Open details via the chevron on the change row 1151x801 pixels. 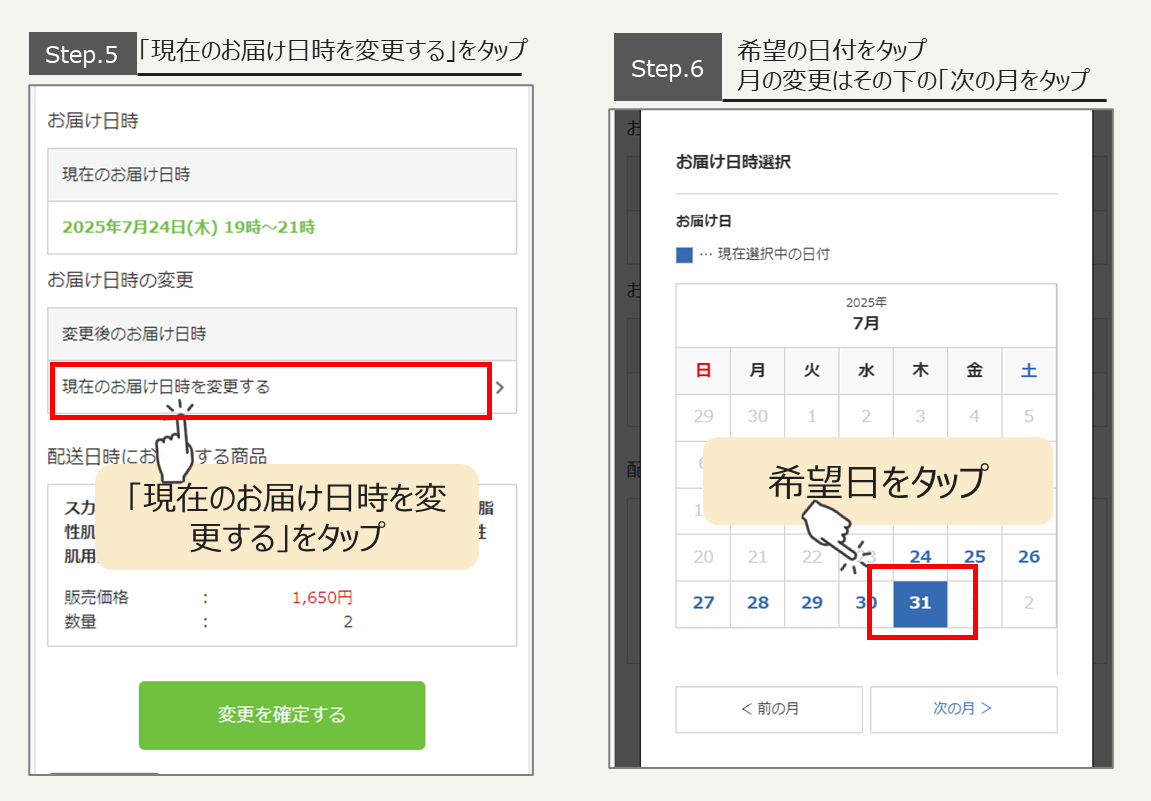[x=501, y=389]
